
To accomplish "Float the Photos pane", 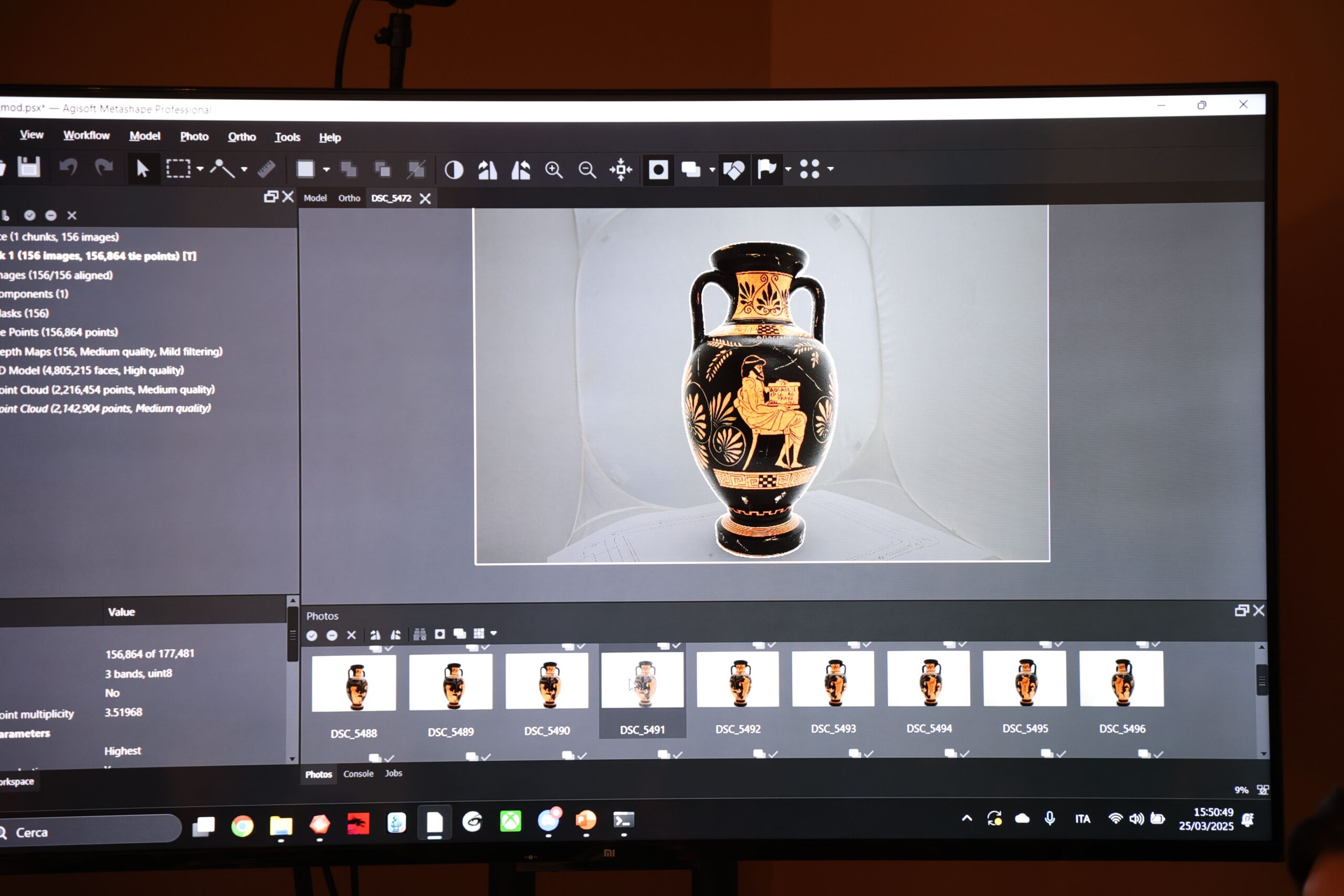I will [1241, 611].
